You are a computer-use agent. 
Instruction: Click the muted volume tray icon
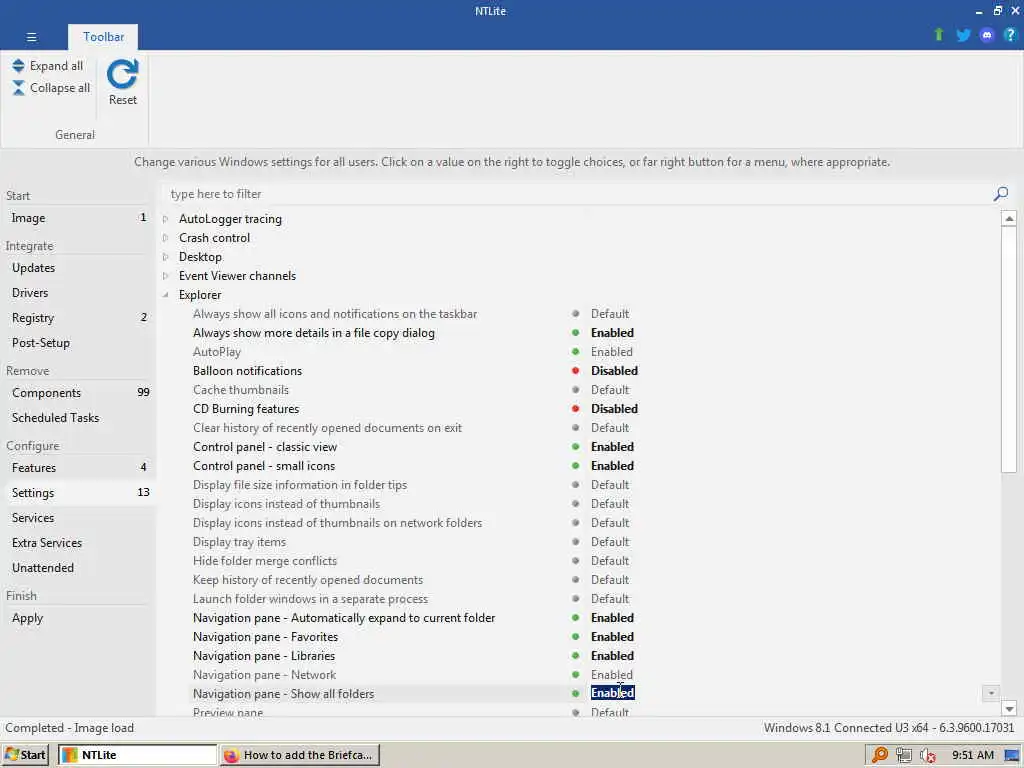927,756
